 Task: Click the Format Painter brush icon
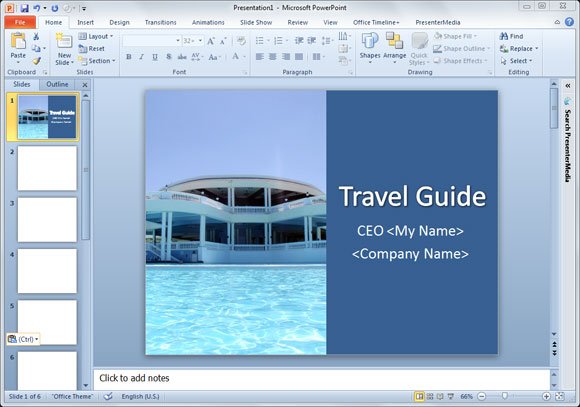[36, 61]
